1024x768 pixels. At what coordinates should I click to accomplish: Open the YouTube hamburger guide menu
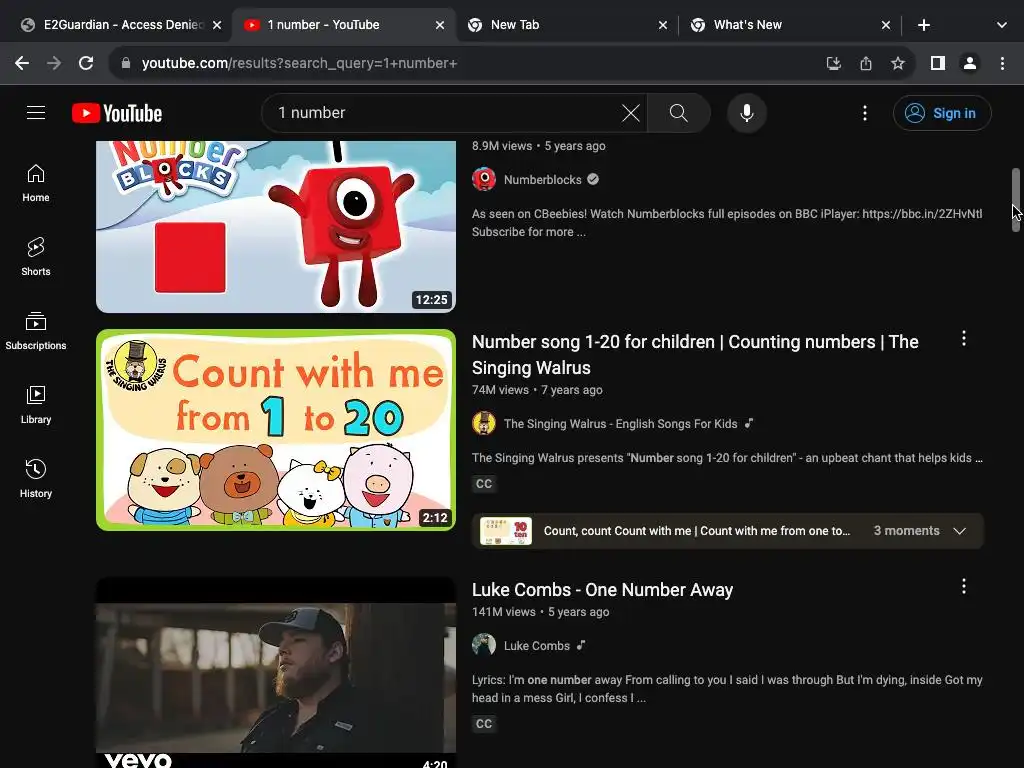(x=36, y=113)
